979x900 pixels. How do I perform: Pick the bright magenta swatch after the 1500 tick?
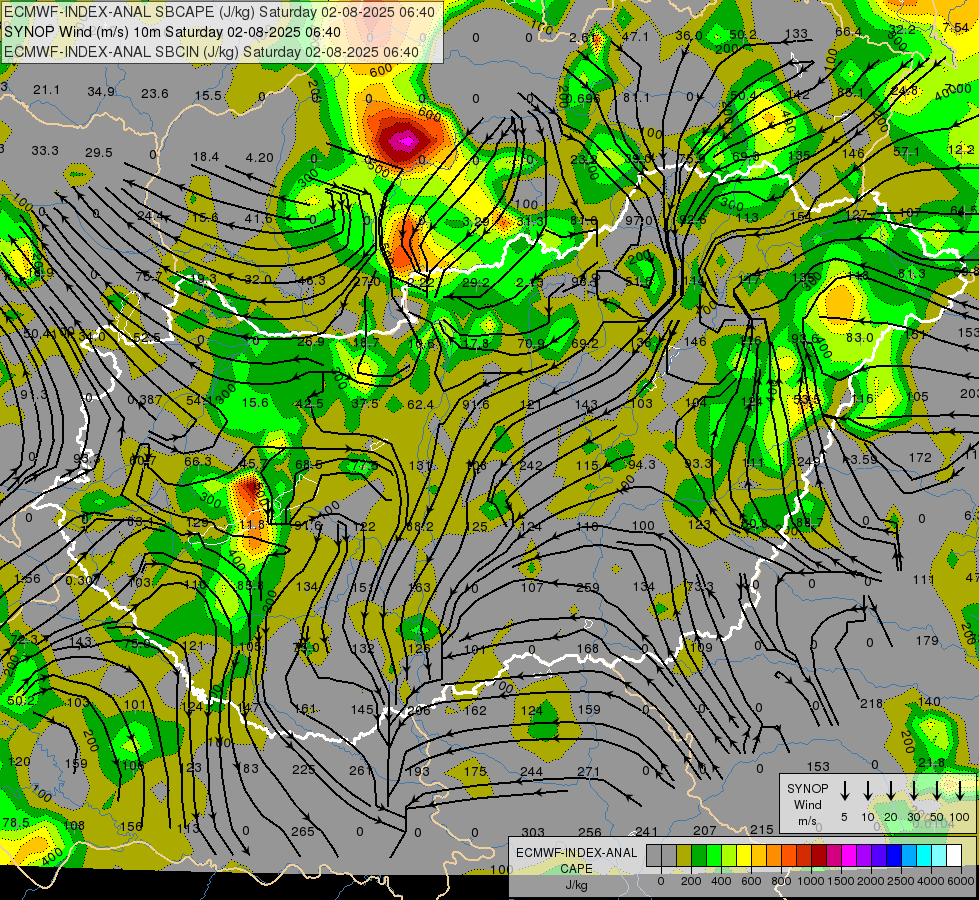pyautogui.click(x=849, y=856)
